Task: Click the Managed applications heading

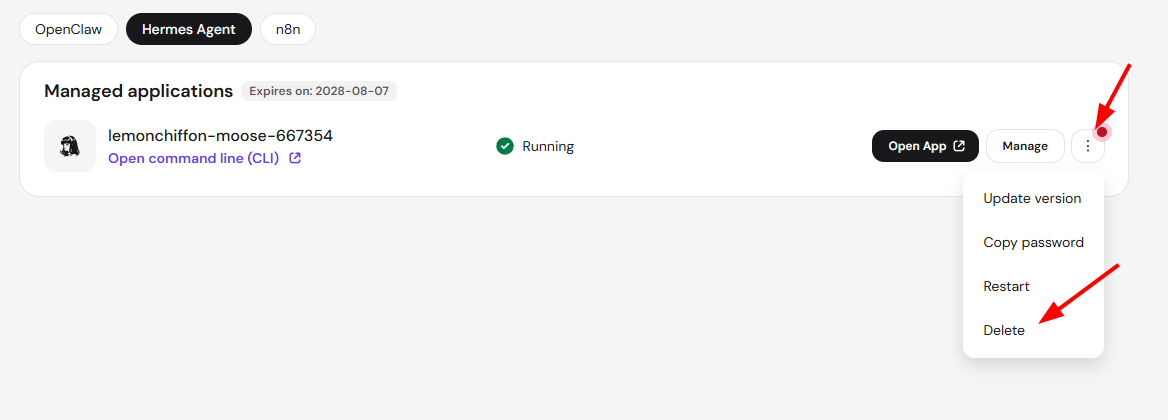Action: [139, 91]
